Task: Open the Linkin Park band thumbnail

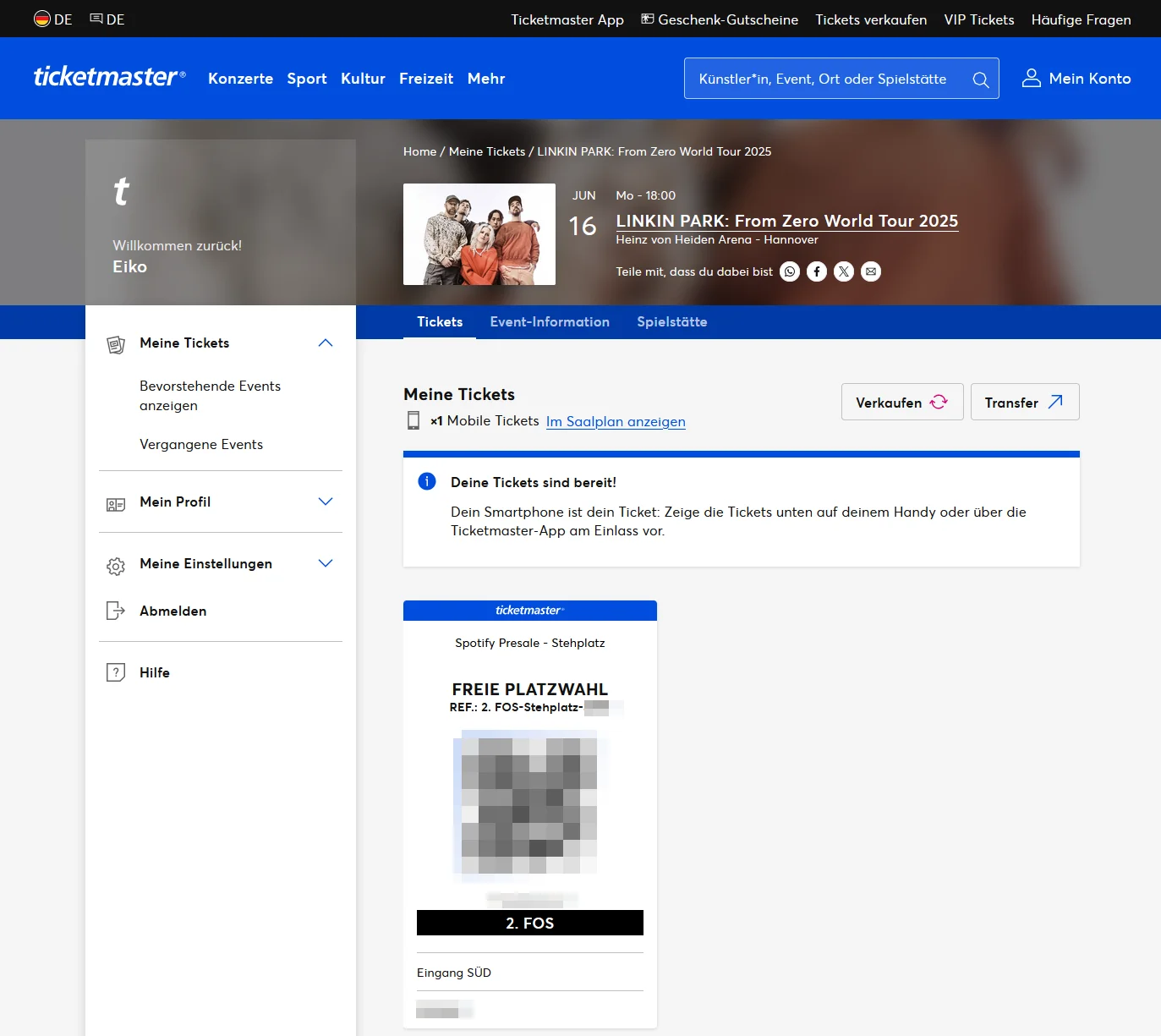Action: click(479, 234)
